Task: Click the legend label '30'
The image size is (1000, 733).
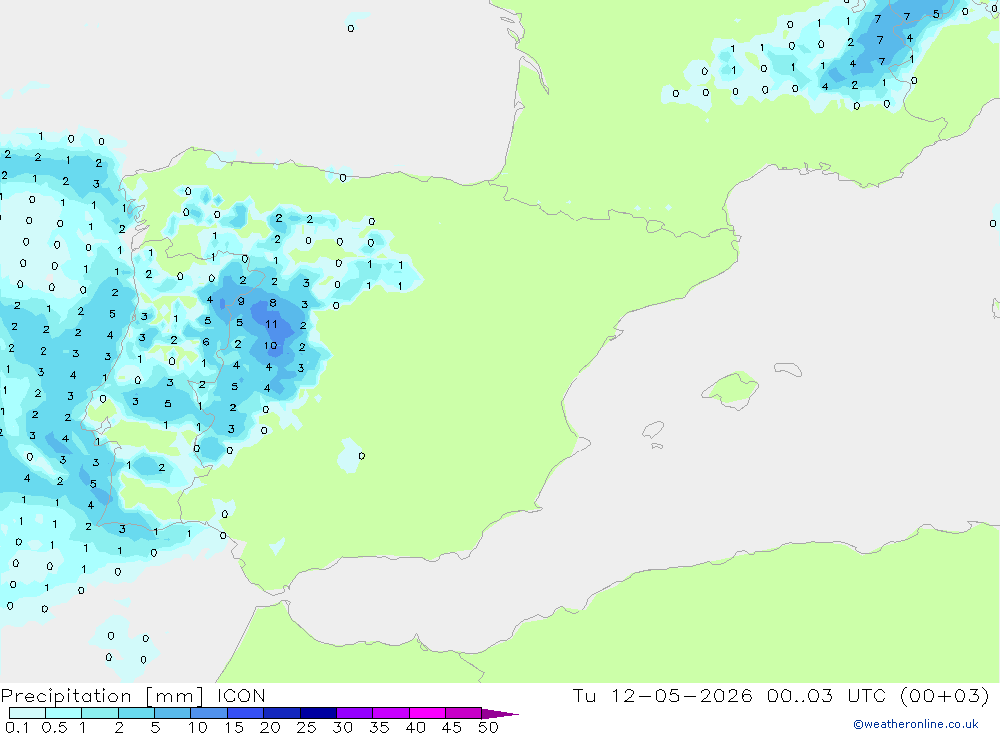Action: (x=342, y=727)
